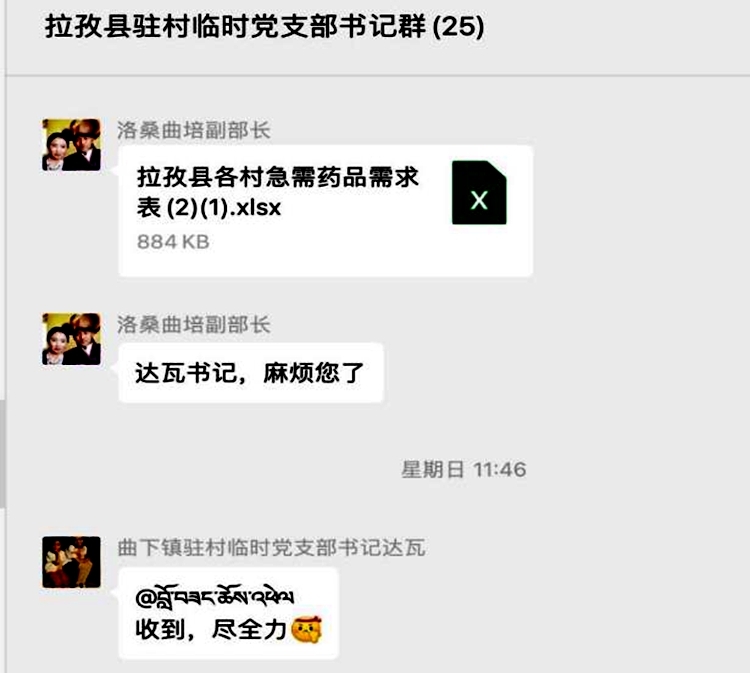Screen dimensions: 750x673
Task: Click the scrollbar thumb on the left edge
Action: [2, 453]
